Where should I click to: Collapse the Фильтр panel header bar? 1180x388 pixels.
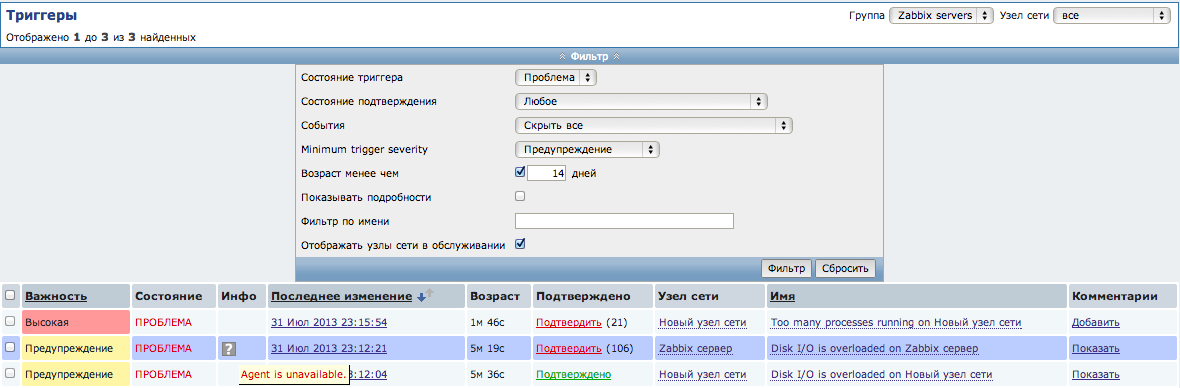589,56
